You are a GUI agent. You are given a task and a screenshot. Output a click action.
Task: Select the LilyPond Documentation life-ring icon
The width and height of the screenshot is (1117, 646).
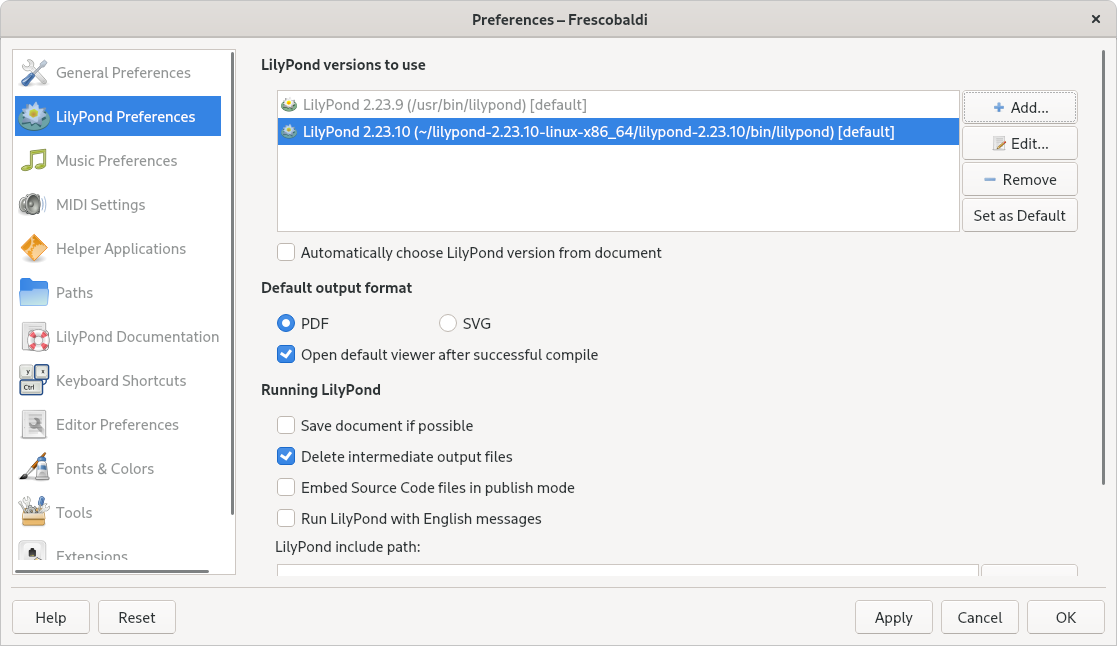pos(33,336)
